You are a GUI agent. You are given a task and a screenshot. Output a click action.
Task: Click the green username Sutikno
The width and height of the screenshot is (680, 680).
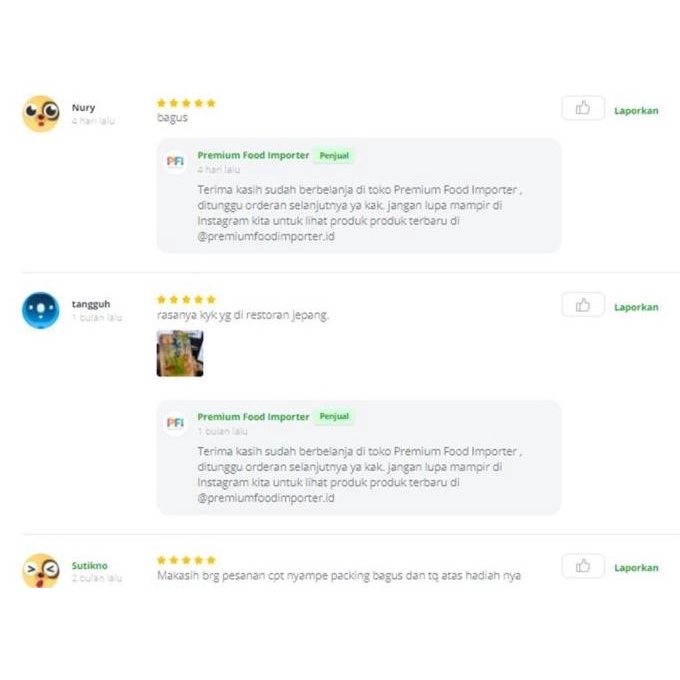point(89,565)
